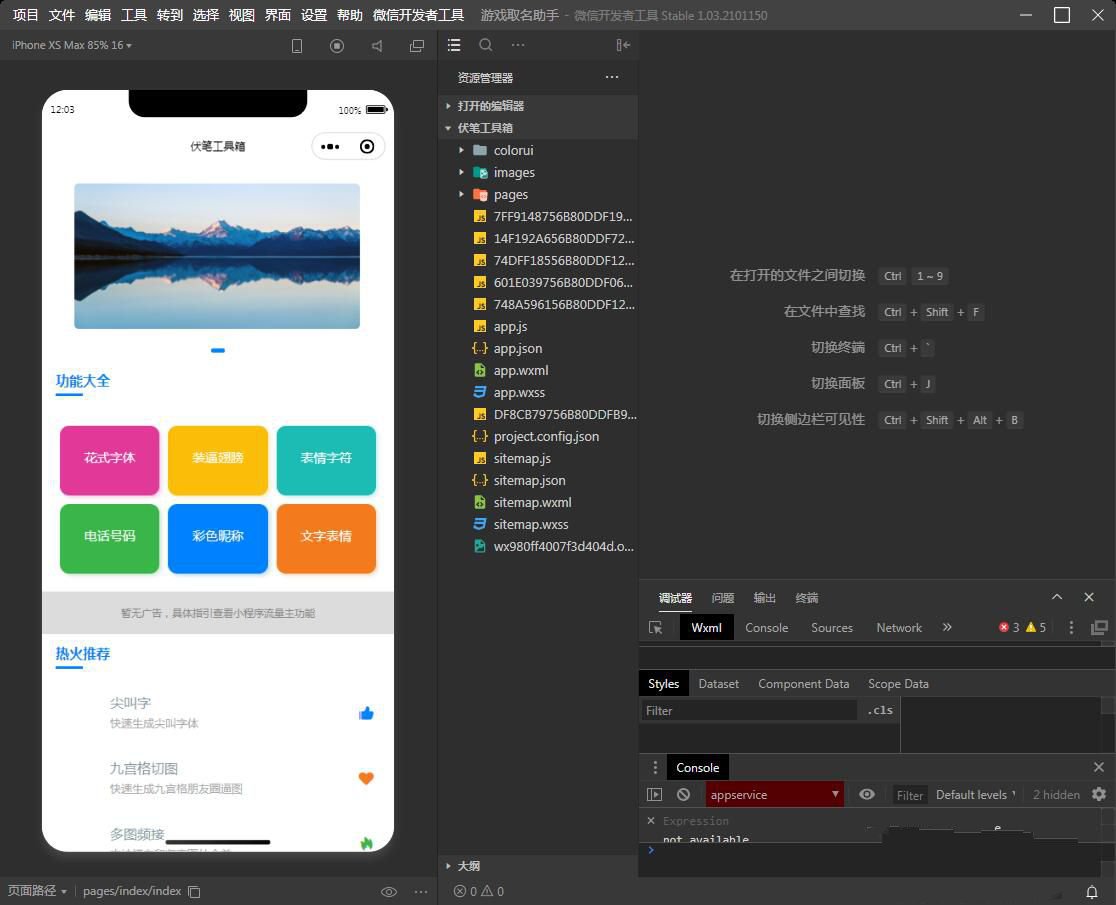The image size is (1116, 905).
Task: Open the detached simulator window icon
Action: 417,46
